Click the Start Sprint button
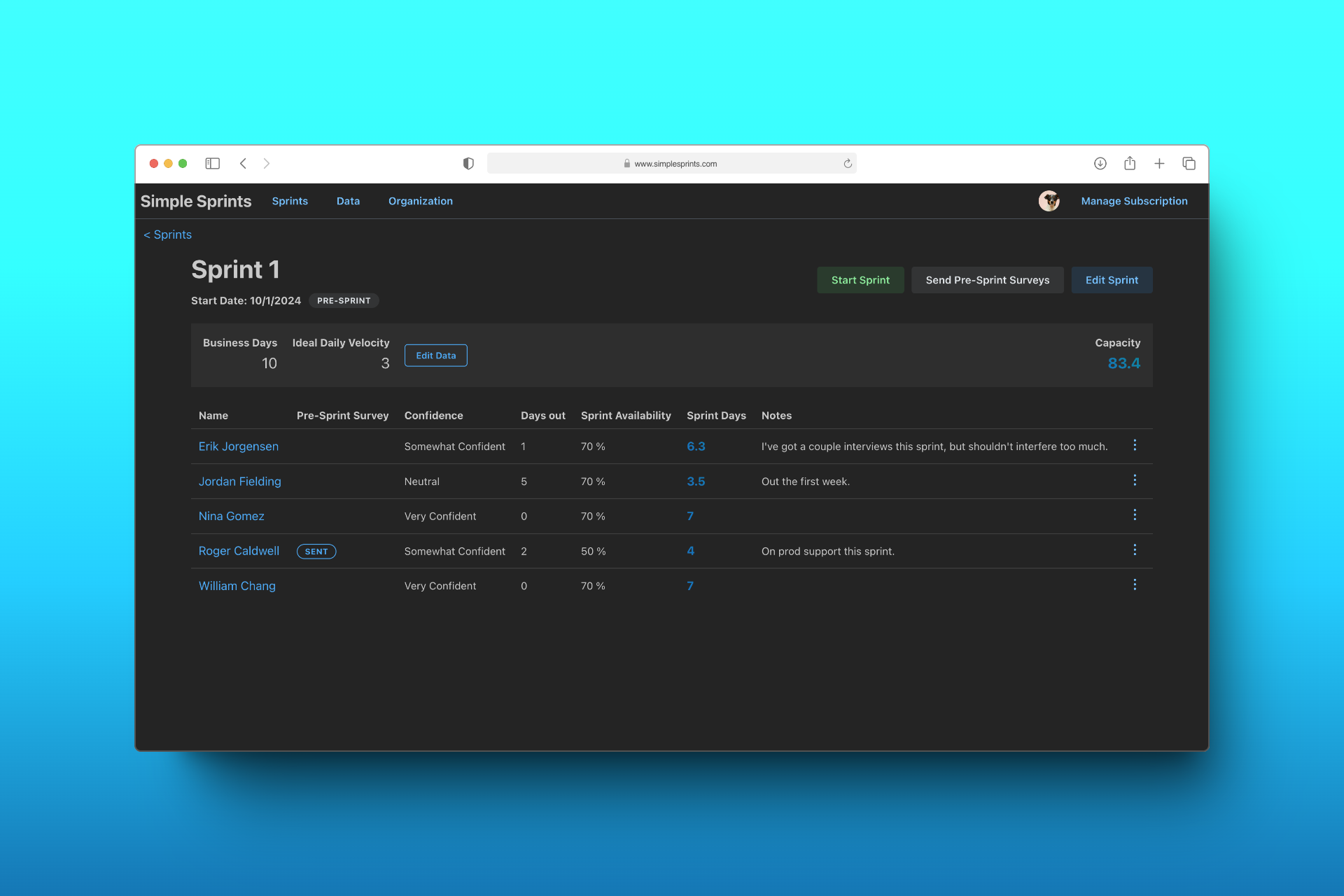The height and width of the screenshot is (896, 1344). pyautogui.click(x=860, y=280)
